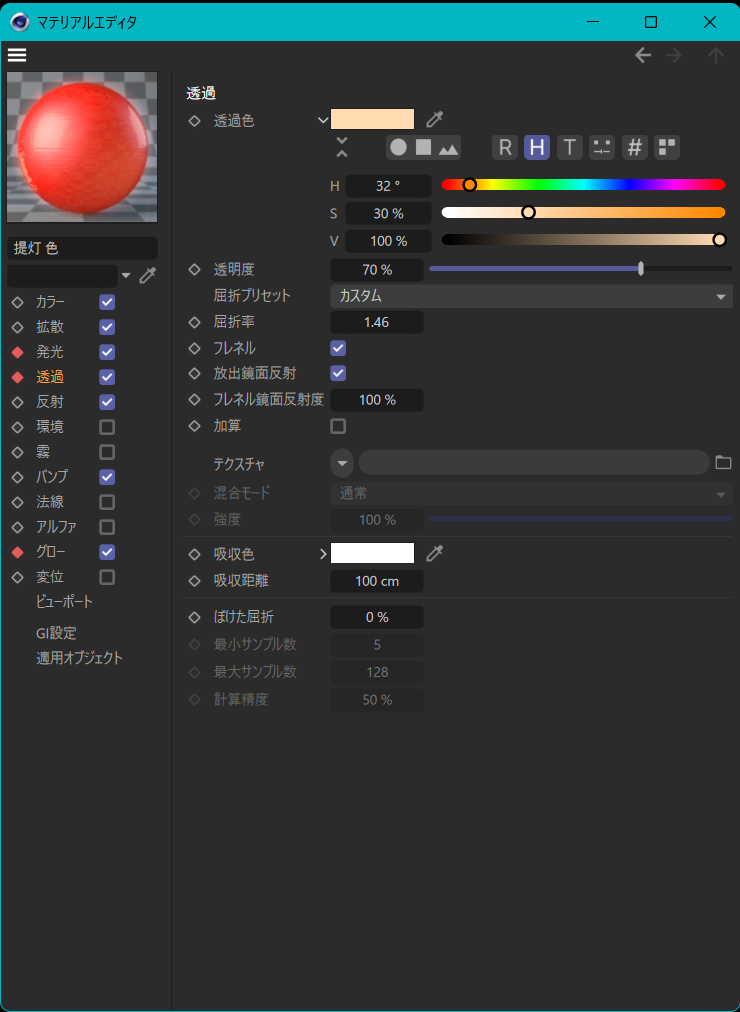
Task: Disable the フレネル checkbox
Action: (338, 348)
